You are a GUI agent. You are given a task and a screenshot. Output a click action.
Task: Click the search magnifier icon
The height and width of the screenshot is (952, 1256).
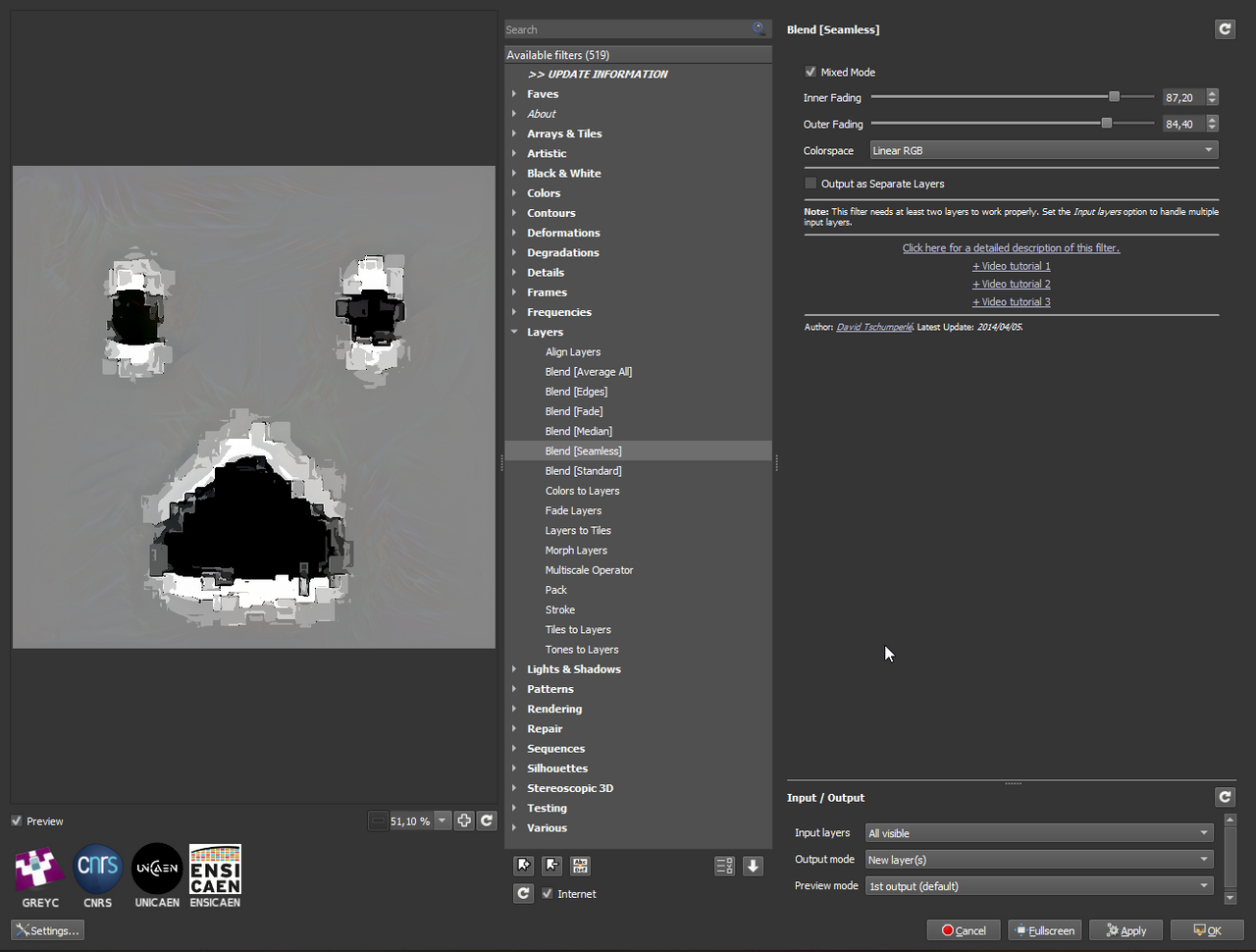759,29
